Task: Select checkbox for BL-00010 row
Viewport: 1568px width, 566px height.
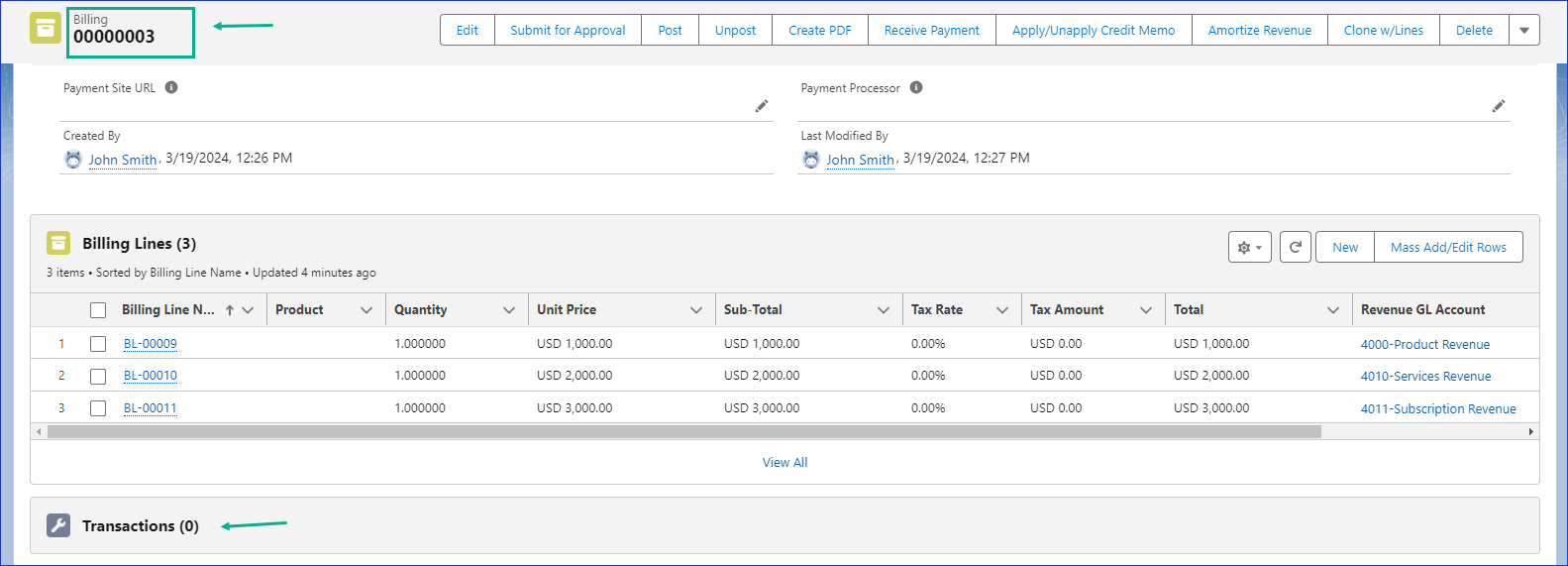Action: pyautogui.click(x=98, y=376)
